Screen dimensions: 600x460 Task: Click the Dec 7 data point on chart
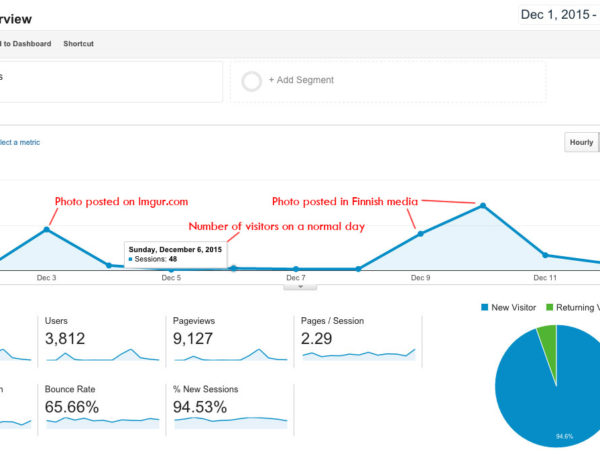pyautogui.click(x=296, y=269)
